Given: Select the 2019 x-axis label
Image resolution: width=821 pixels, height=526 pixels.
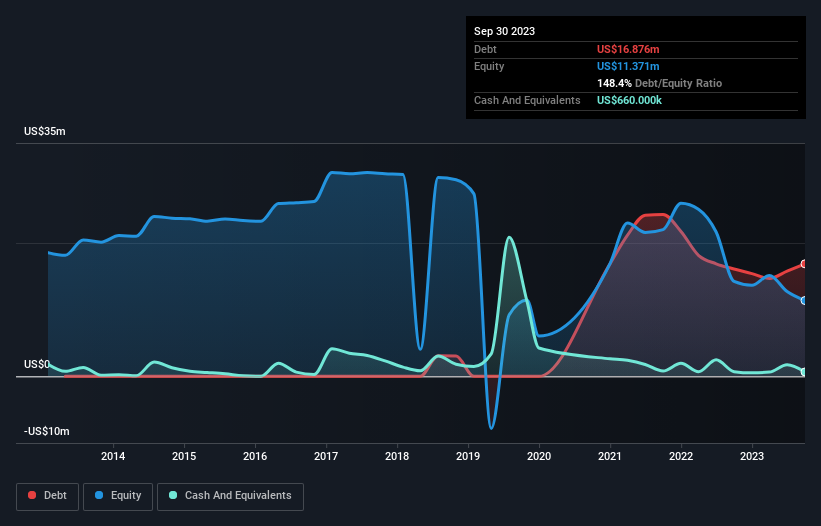Looking at the screenshot, I should 468,456.
